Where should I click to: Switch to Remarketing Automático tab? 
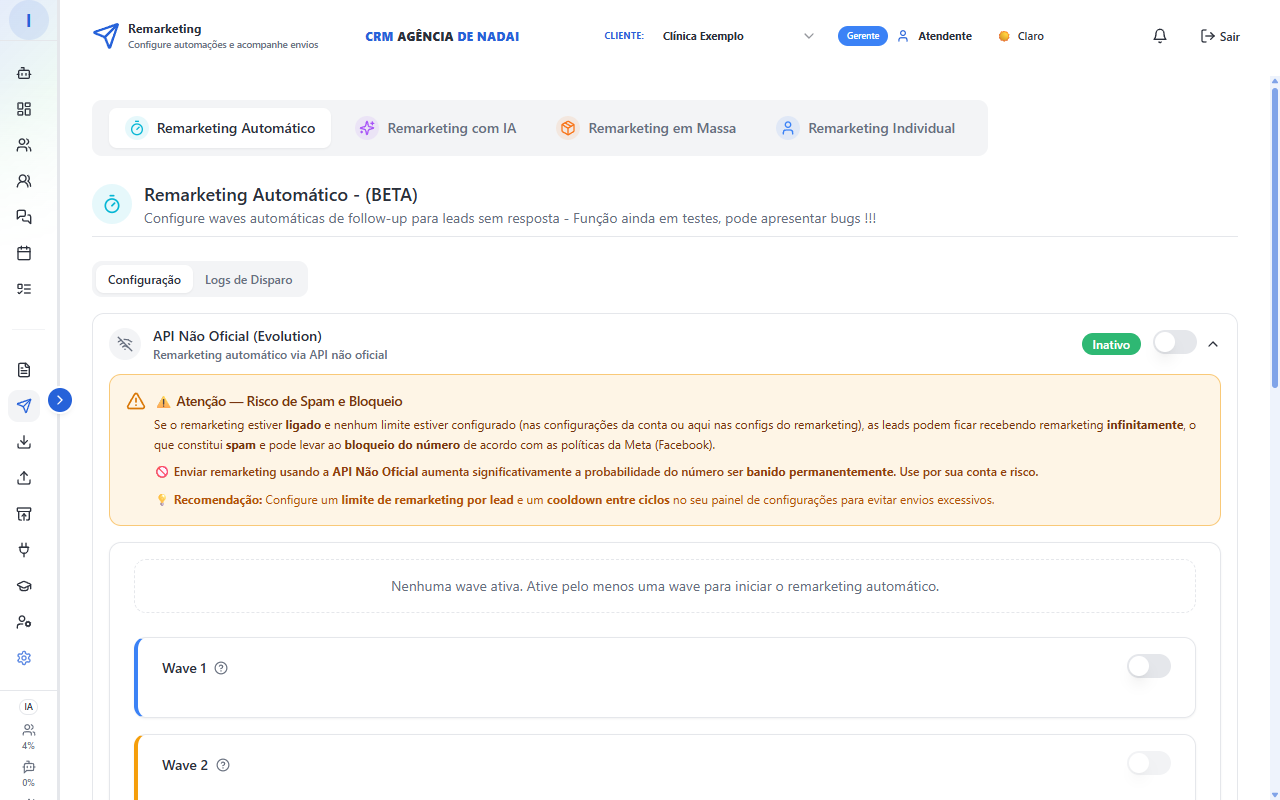click(x=220, y=128)
